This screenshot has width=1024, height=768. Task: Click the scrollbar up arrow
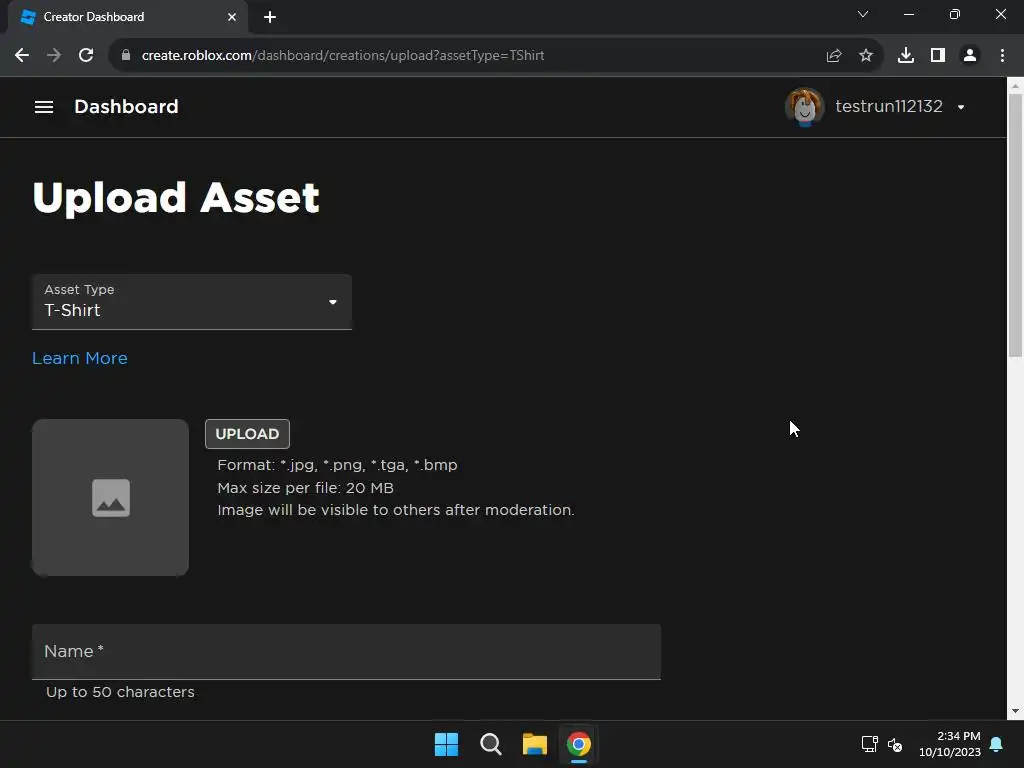(x=1015, y=86)
